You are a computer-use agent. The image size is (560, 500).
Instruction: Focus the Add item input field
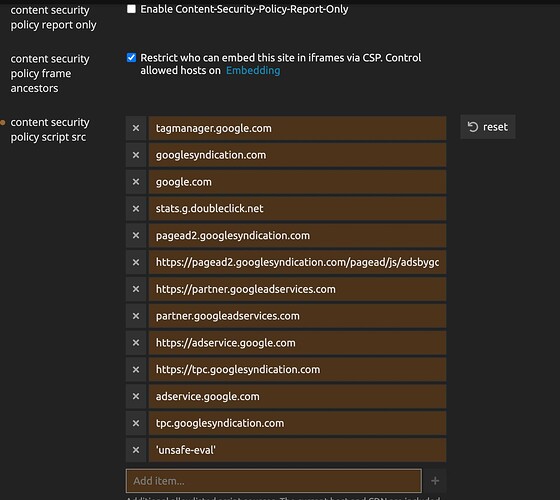(274, 481)
